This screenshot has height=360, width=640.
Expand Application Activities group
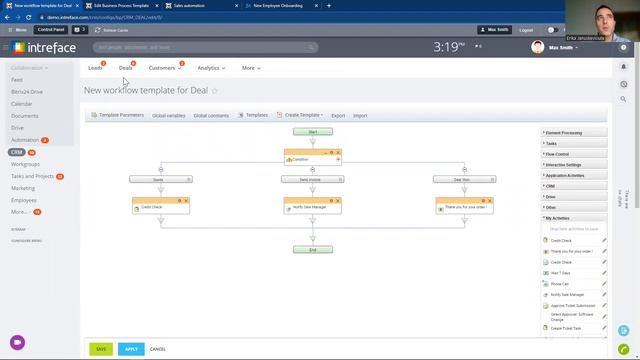coord(574,175)
